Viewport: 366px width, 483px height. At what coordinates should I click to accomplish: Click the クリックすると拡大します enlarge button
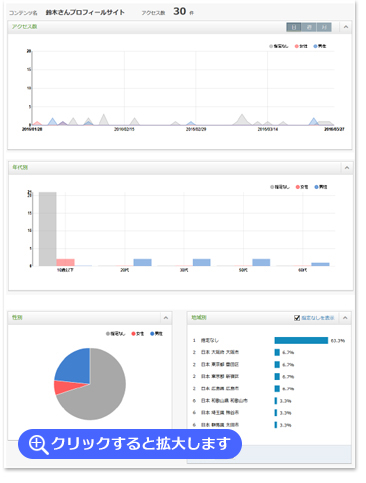130,444
